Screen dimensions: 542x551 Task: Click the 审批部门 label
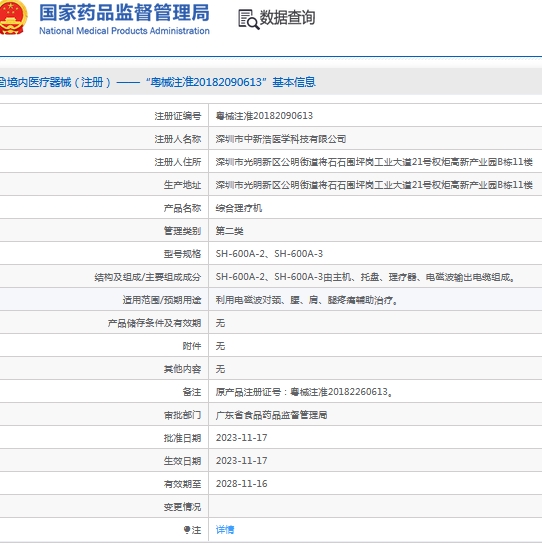pyautogui.click(x=182, y=415)
